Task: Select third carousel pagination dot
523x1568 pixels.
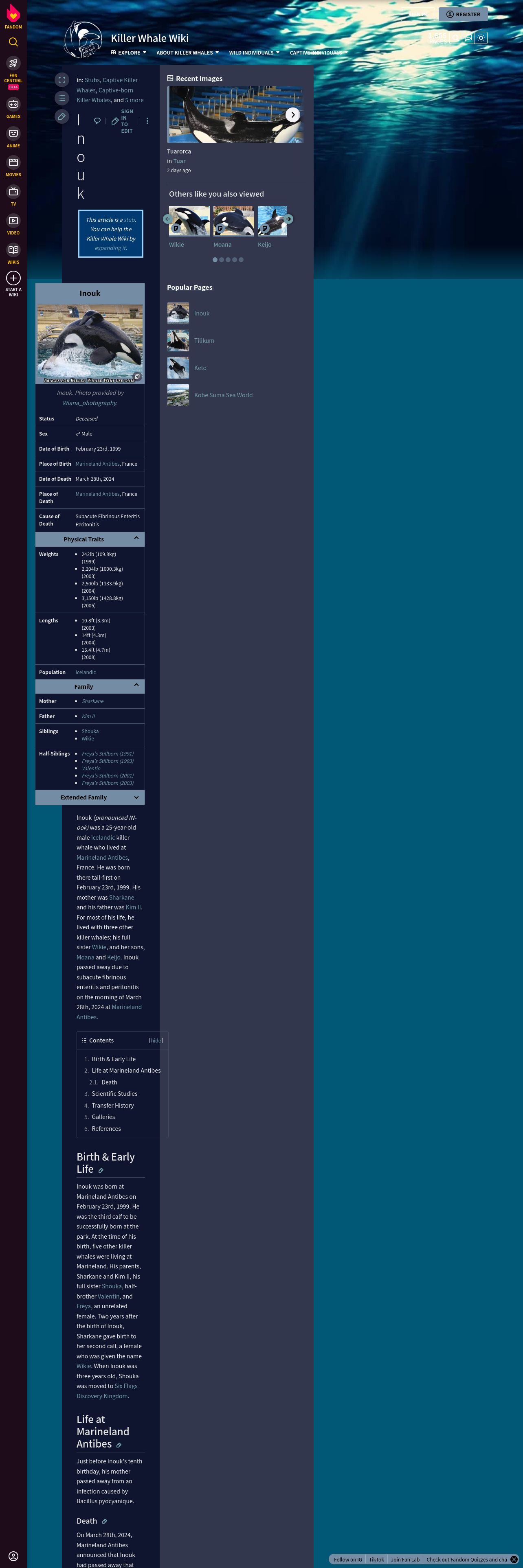Action: click(229, 260)
